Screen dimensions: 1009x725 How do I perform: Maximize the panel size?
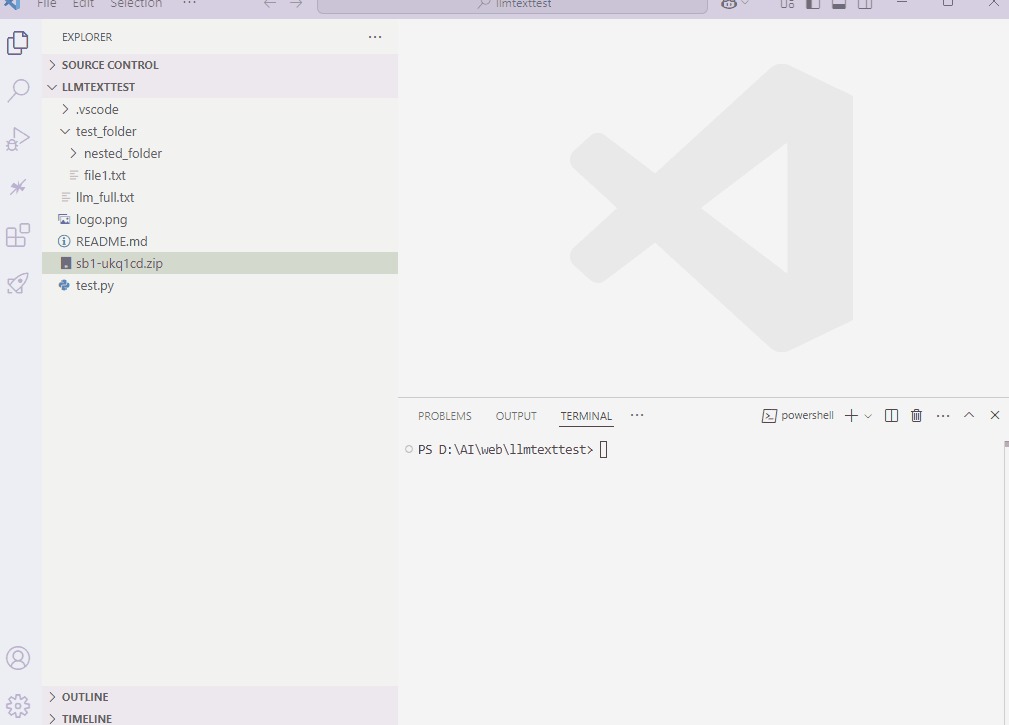point(968,416)
